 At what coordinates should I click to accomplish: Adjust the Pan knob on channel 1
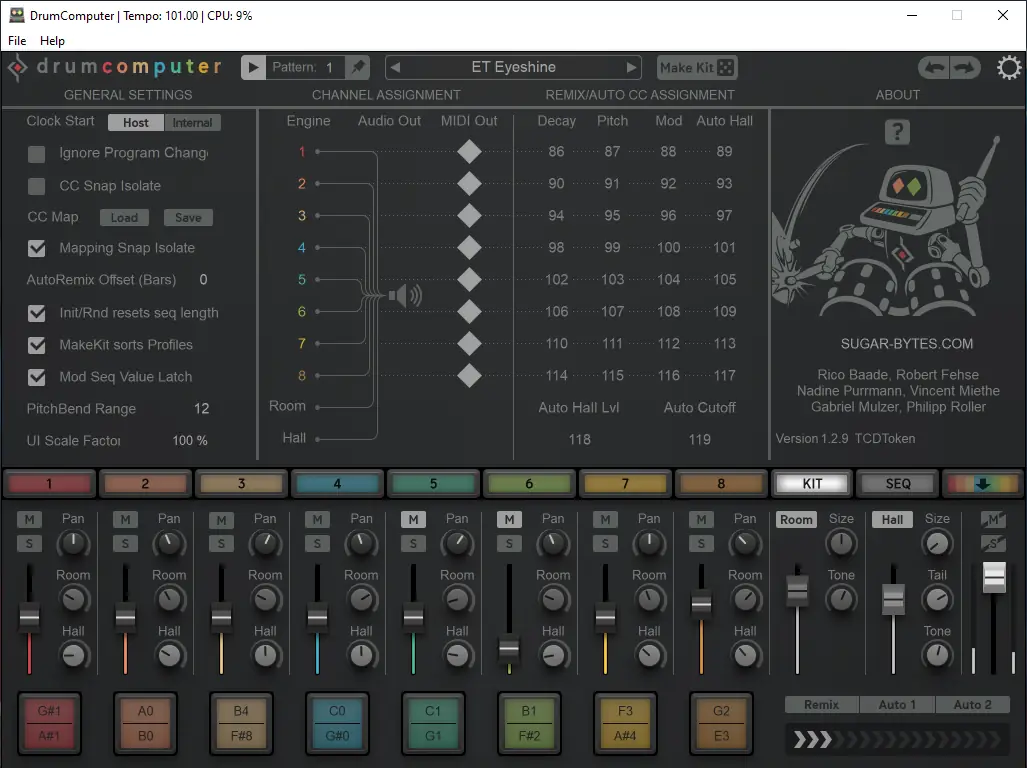[73, 545]
